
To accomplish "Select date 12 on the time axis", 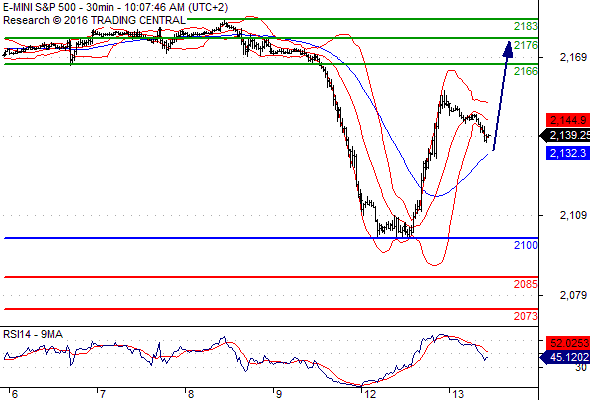I will pyautogui.click(x=369, y=394).
